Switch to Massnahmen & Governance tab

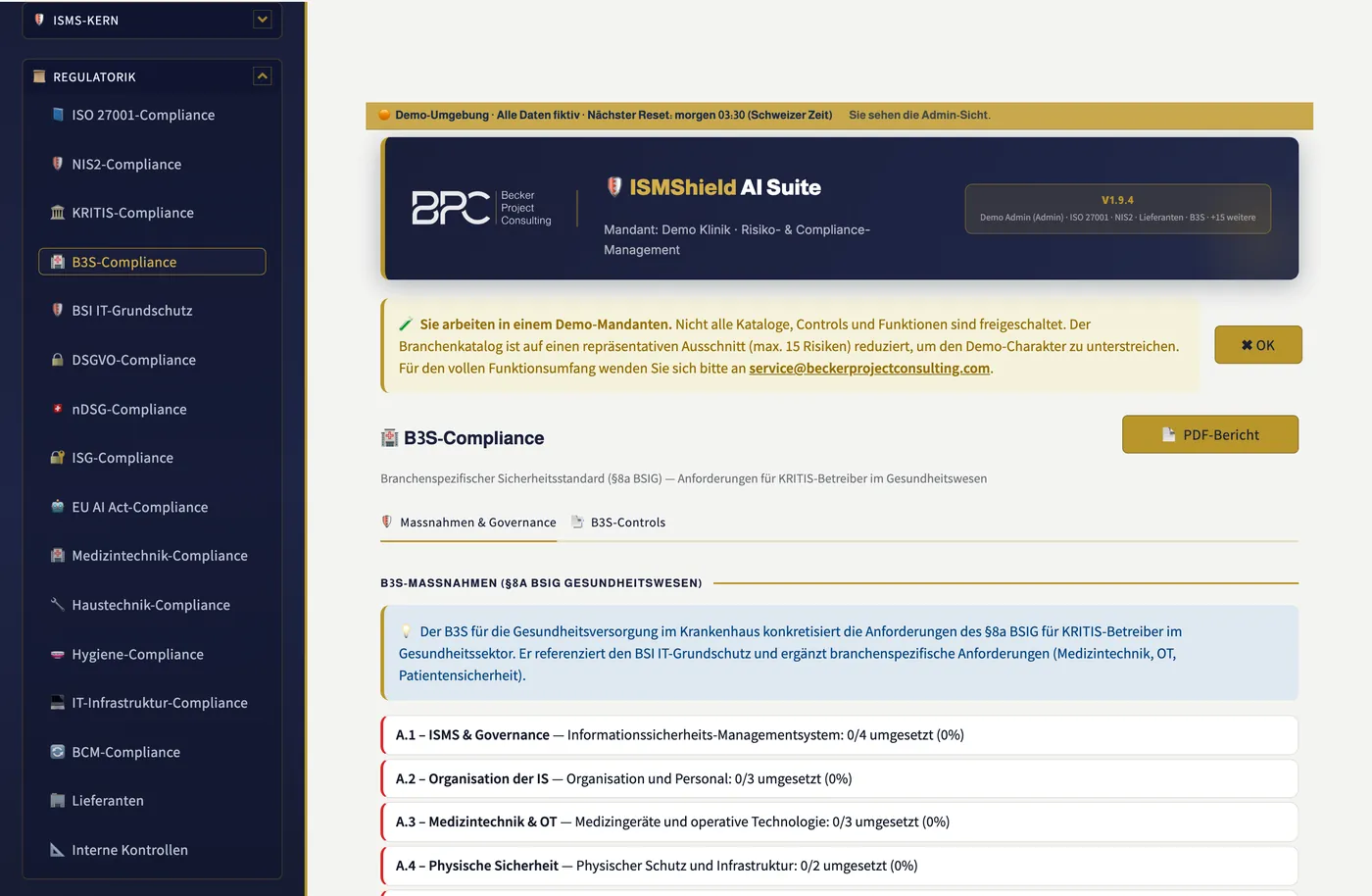468,523
